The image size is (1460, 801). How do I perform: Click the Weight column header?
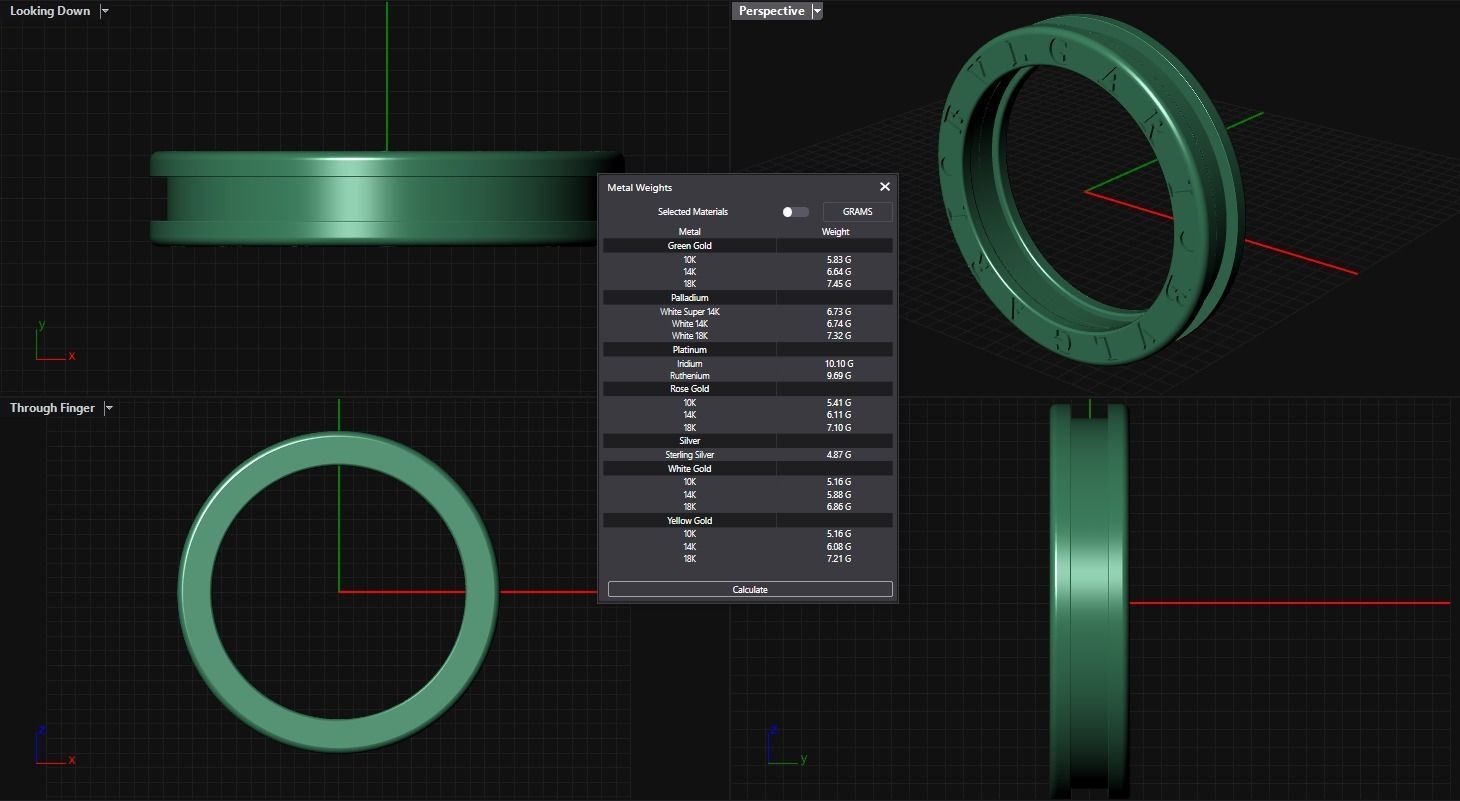pos(835,232)
